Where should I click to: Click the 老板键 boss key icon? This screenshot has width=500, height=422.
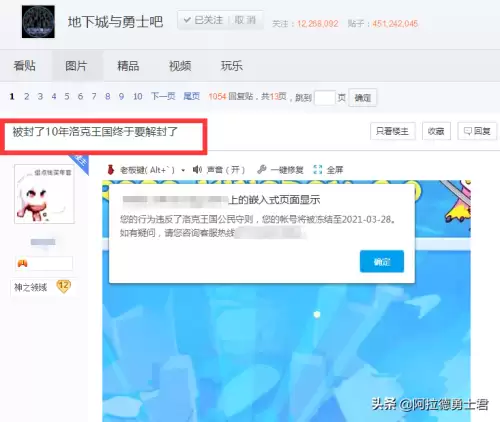(x=111, y=170)
